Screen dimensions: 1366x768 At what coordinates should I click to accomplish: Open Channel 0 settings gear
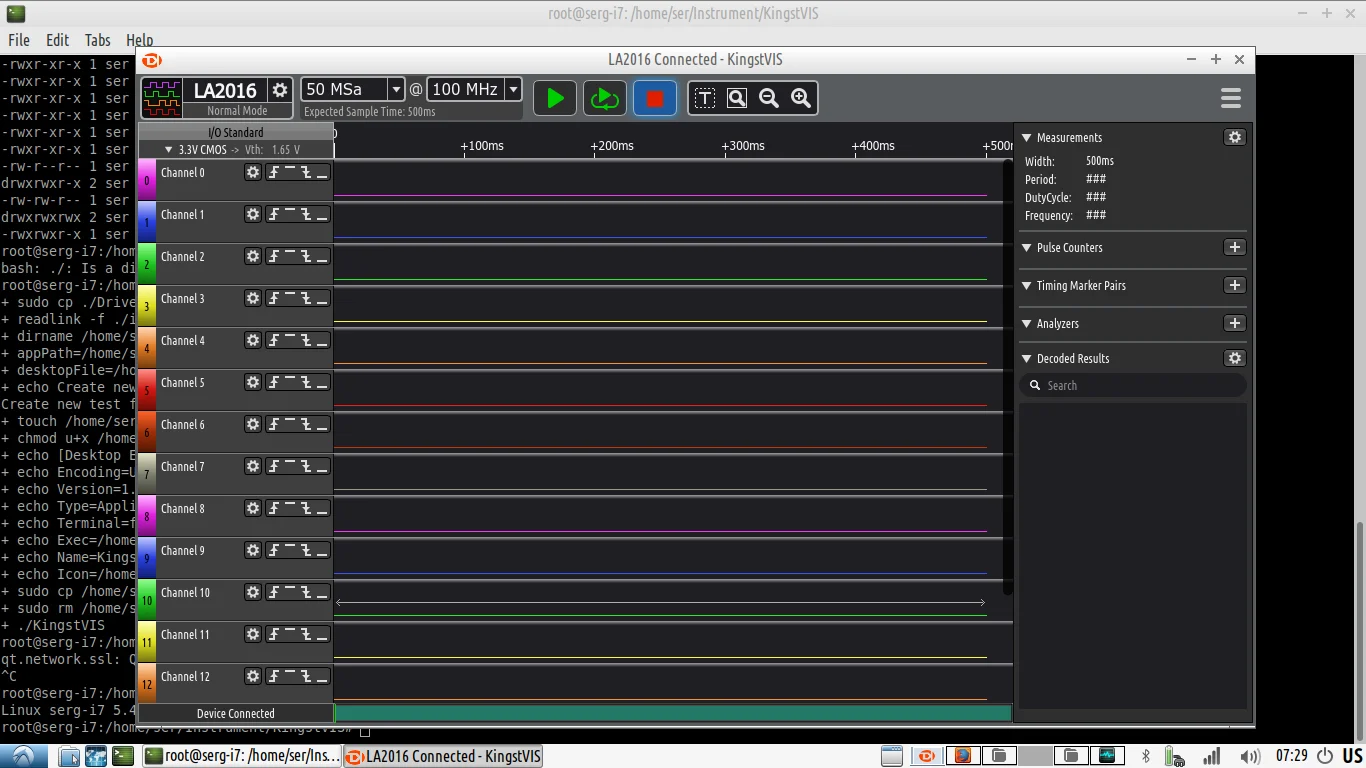click(253, 172)
